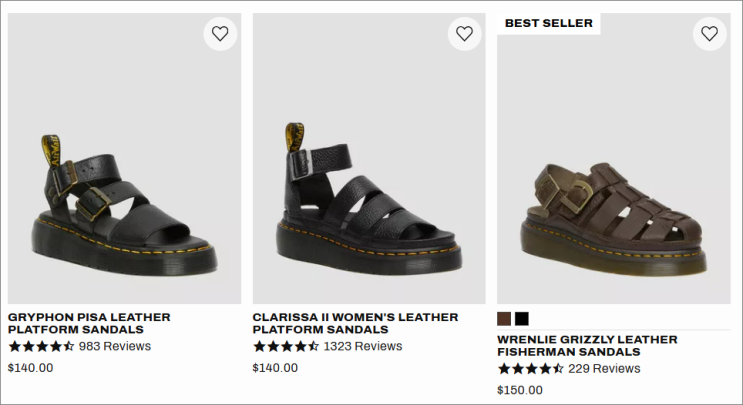Select the brown color swatch for Wrenlie
The image size is (743, 405).
504,318
